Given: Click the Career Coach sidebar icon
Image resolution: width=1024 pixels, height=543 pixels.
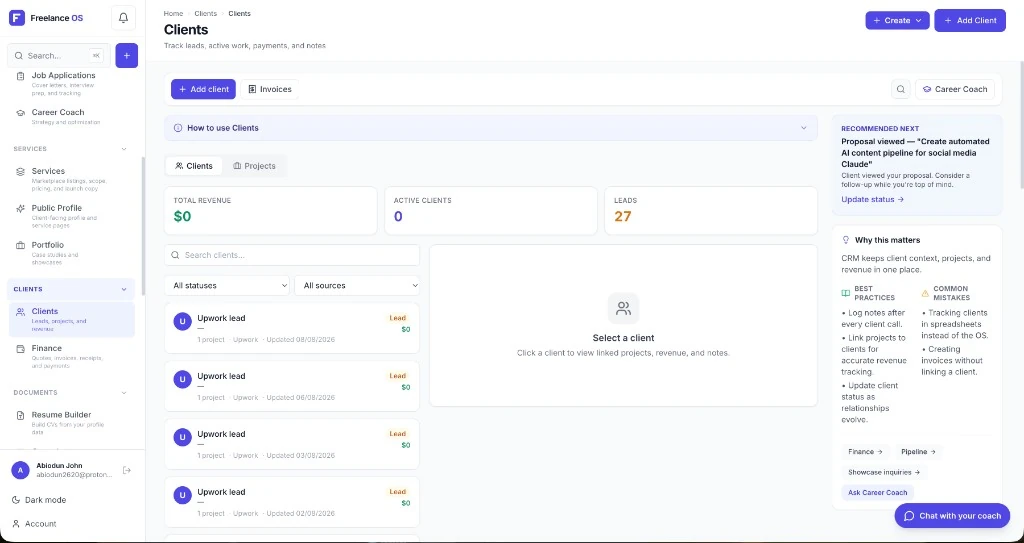Looking at the screenshot, I should (x=21, y=112).
